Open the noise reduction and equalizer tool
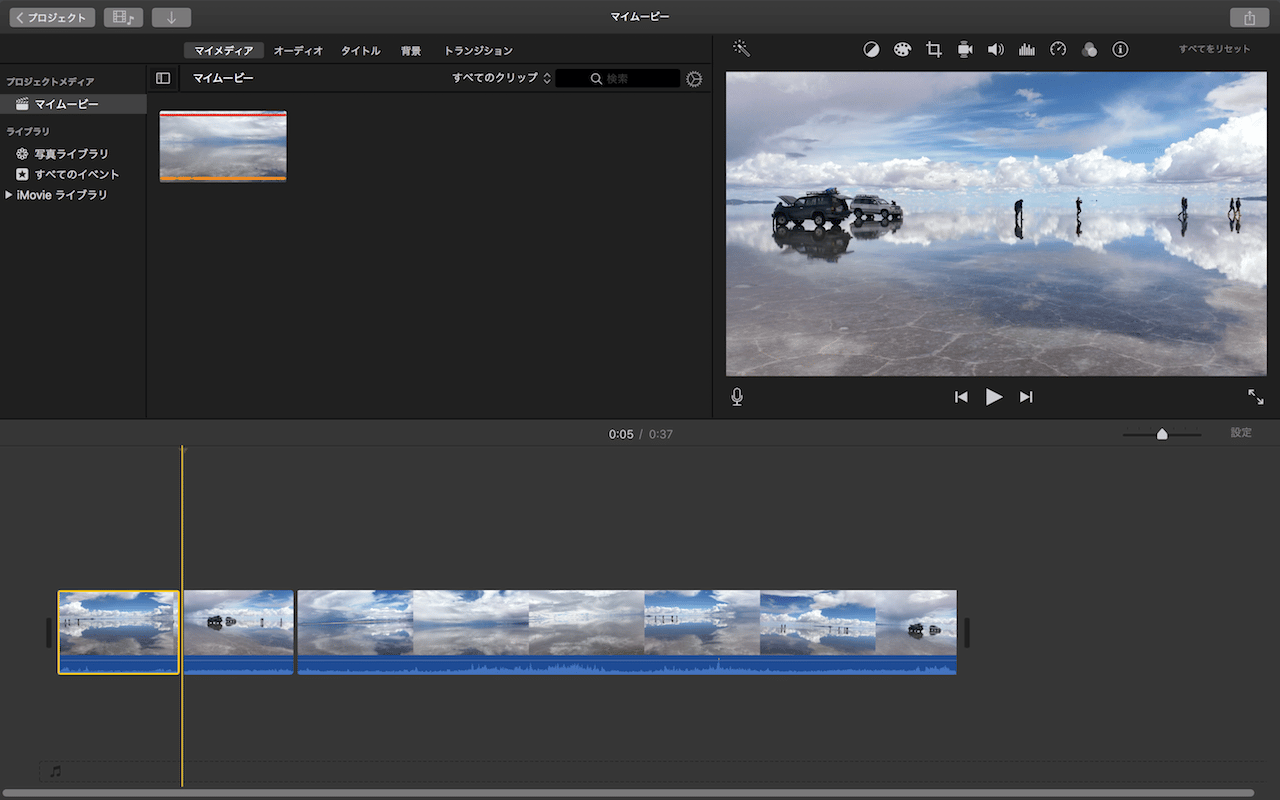This screenshot has width=1280, height=800. [x=1027, y=49]
